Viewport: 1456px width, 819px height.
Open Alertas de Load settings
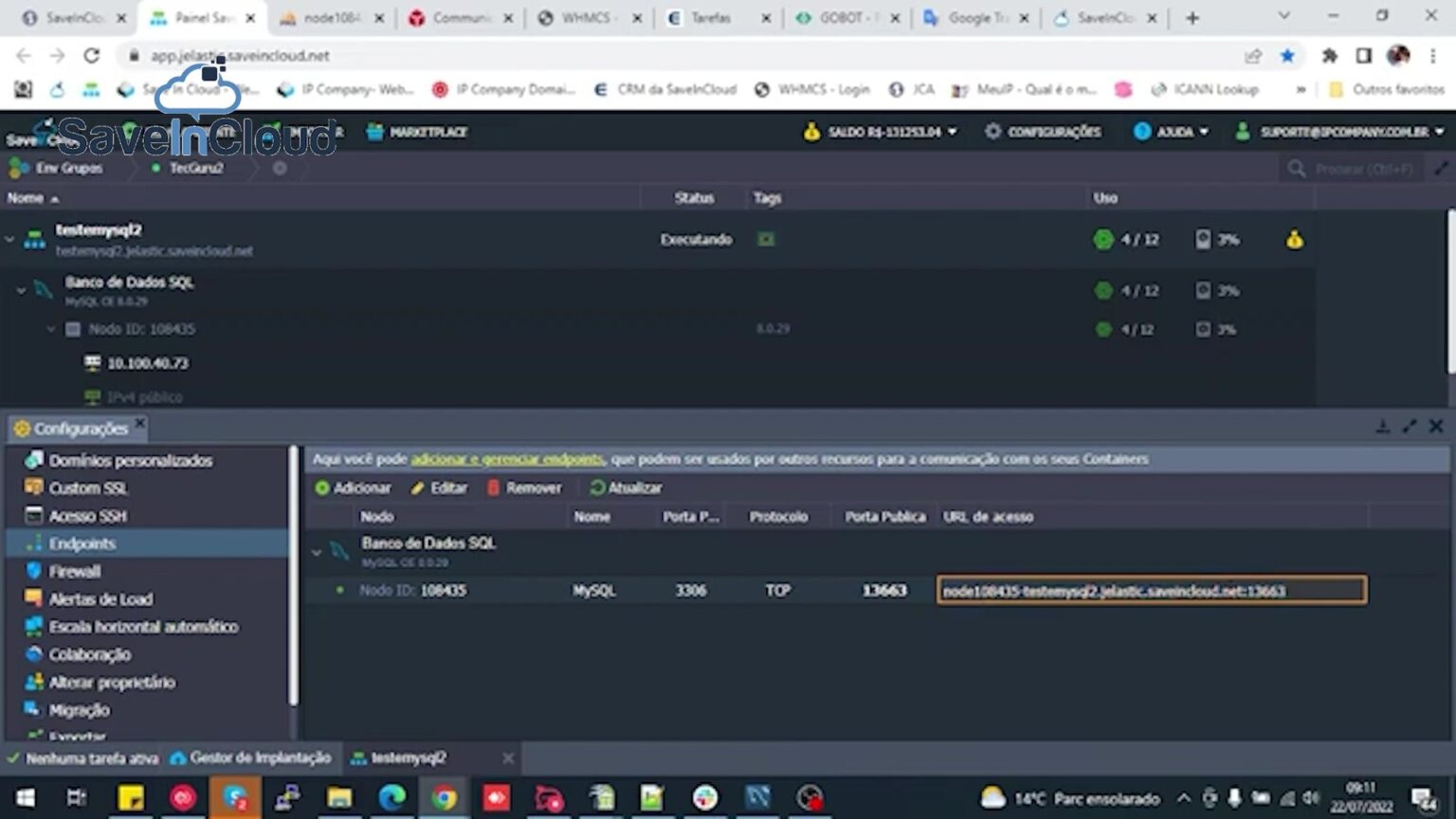[100, 598]
